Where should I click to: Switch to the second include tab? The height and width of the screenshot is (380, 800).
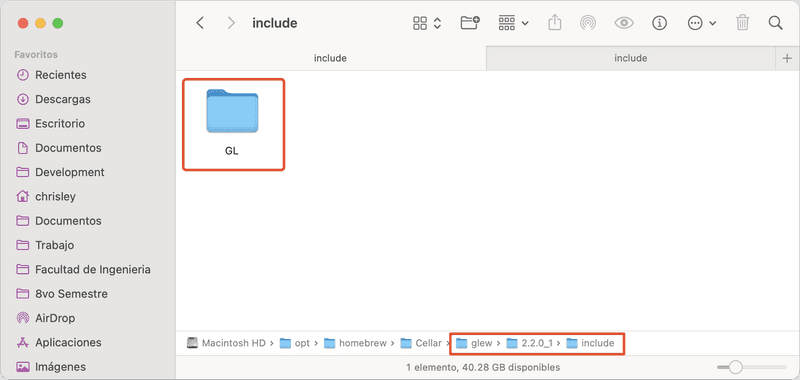[x=631, y=58]
